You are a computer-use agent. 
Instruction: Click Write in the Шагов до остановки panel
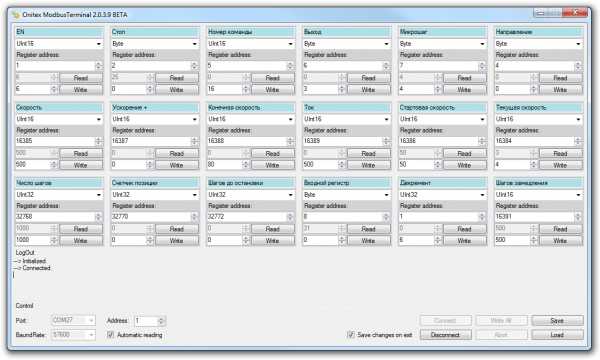pyautogui.click(x=273, y=241)
